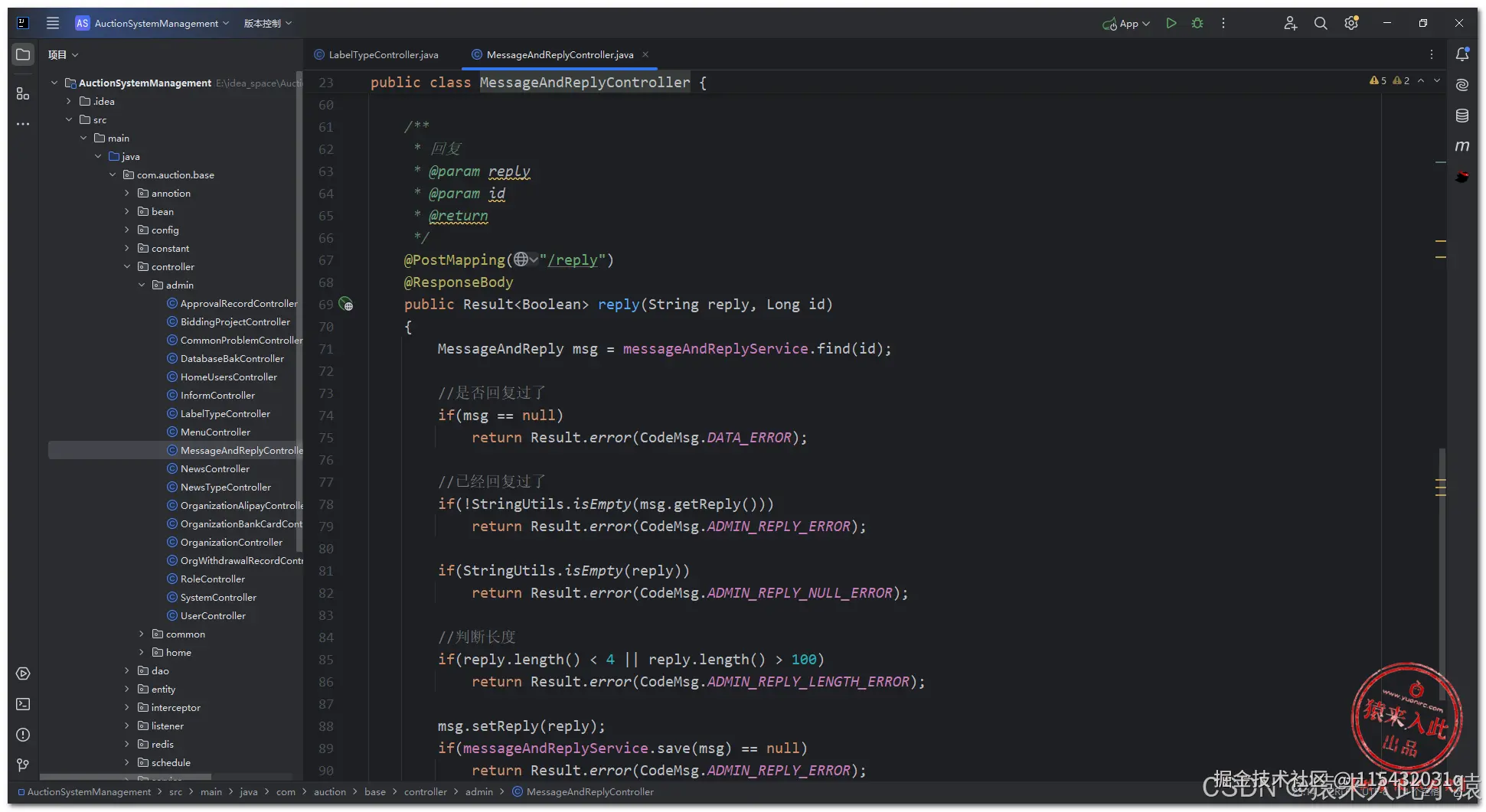The width and height of the screenshot is (1486, 812).
Task: Expand the home package
Action: pos(142,652)
